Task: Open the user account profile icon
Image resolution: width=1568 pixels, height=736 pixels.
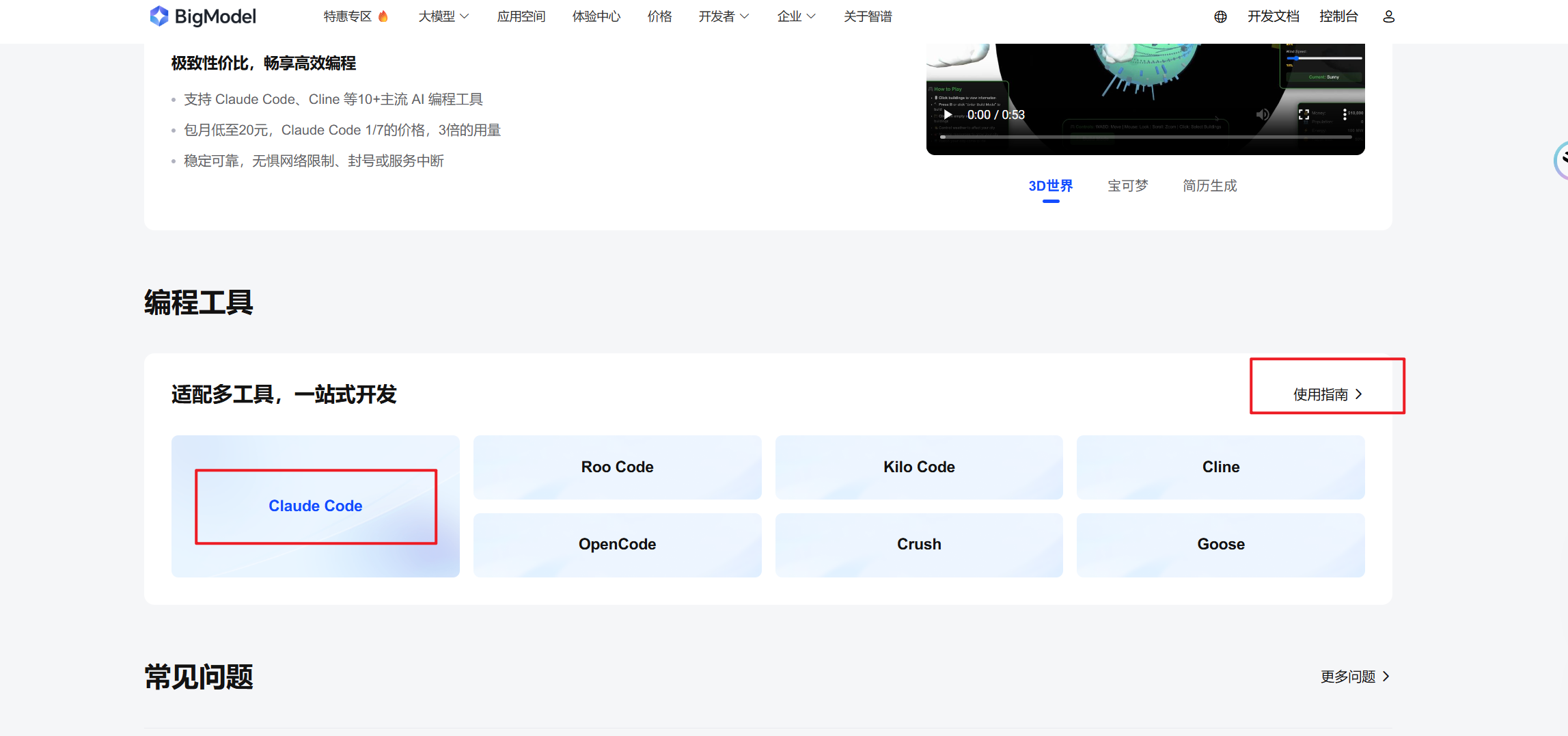Action: coord(1388,17)
